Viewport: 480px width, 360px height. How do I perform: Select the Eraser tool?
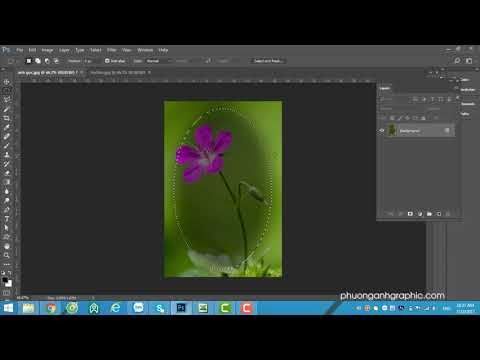click(x=7, y=173)
